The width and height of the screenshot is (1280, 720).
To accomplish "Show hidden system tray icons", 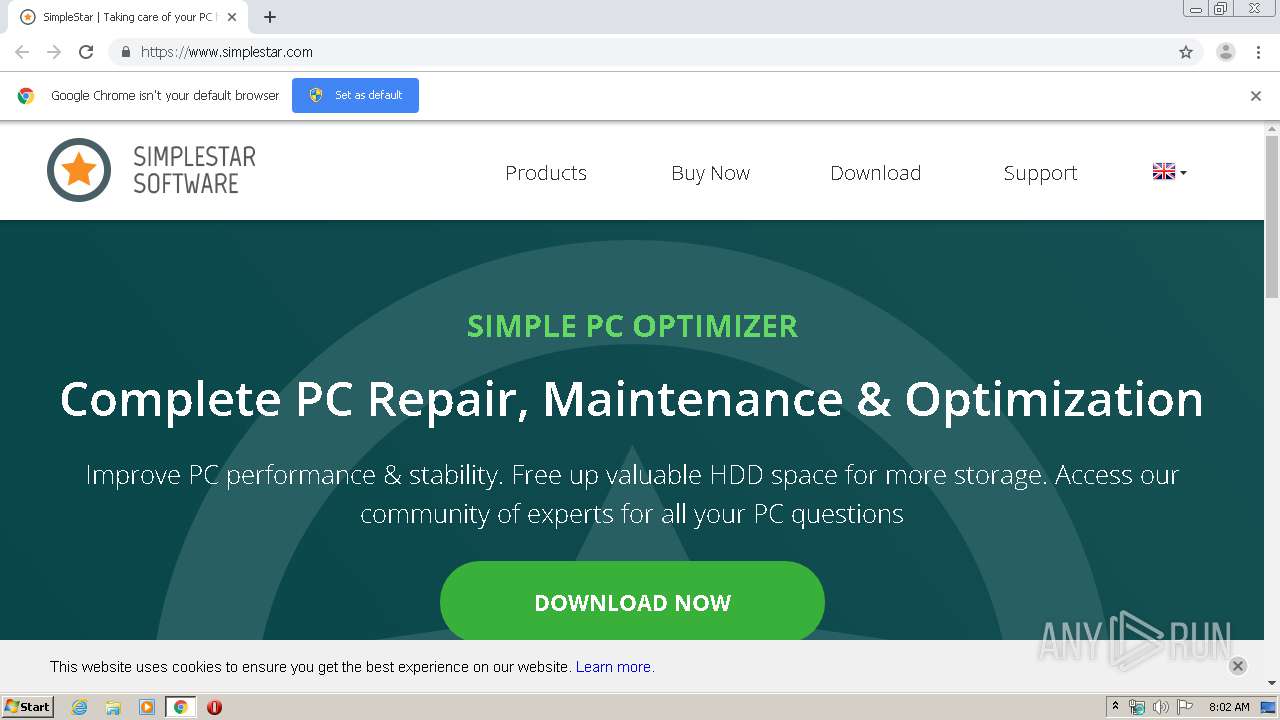I will pos(1115,707).
